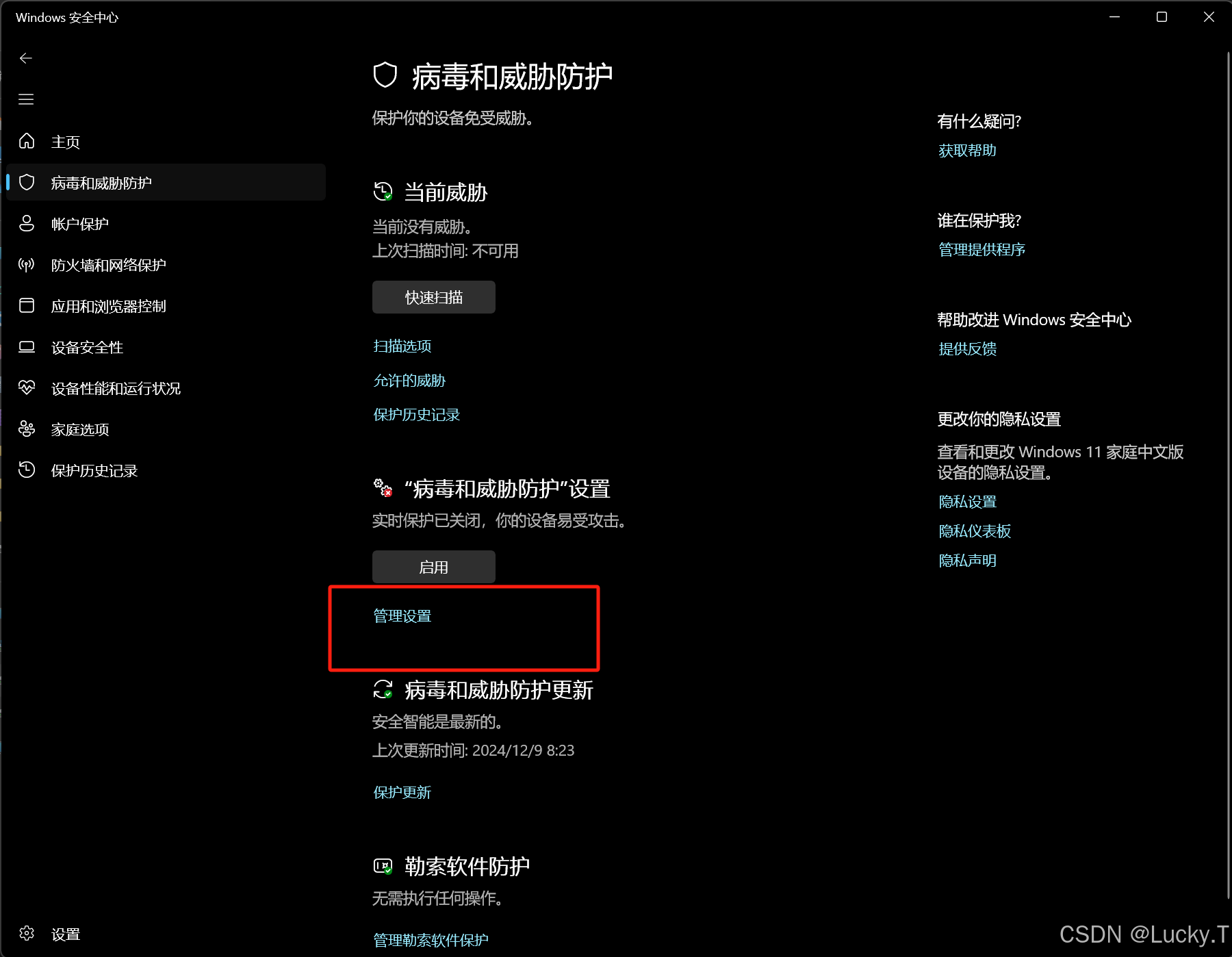Open 设备性能和运行状况 in the sidebar
Viewport: 1232px width, 957px height.
point(165,388)
